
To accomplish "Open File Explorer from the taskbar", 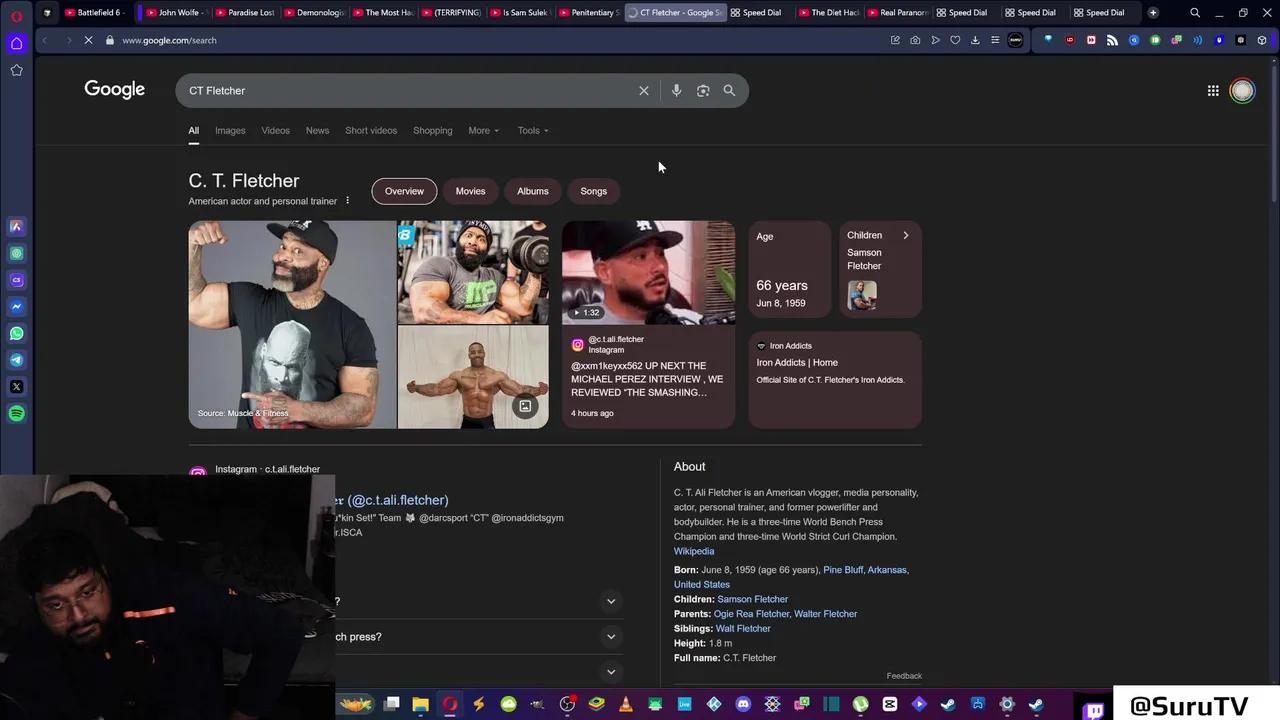I will tap(421, 704).
